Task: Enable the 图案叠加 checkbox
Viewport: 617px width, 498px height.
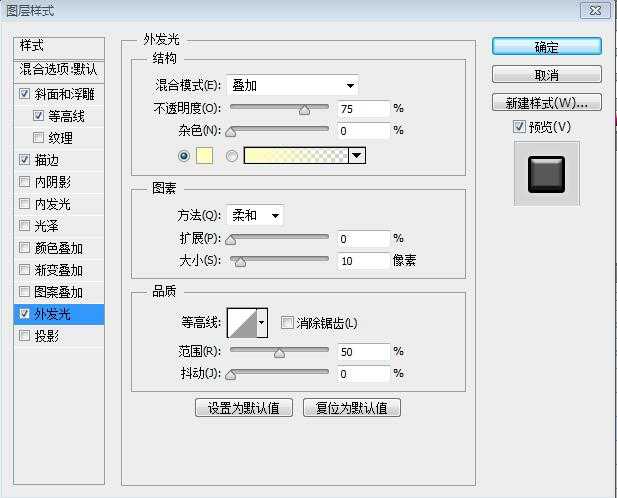Action: tap(24, 292)
